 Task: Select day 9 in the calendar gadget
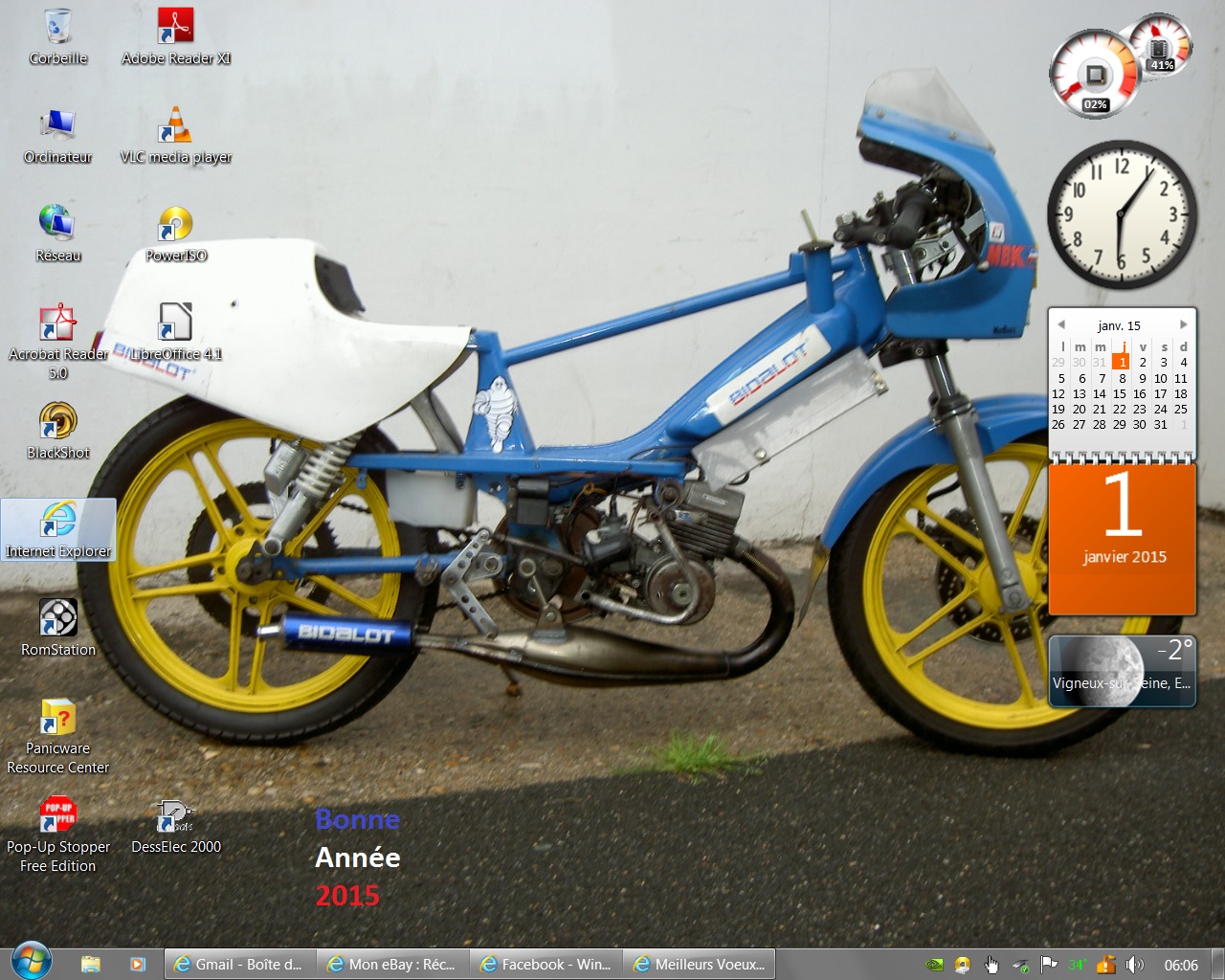pyautogui.click(x=1142, y=378)
